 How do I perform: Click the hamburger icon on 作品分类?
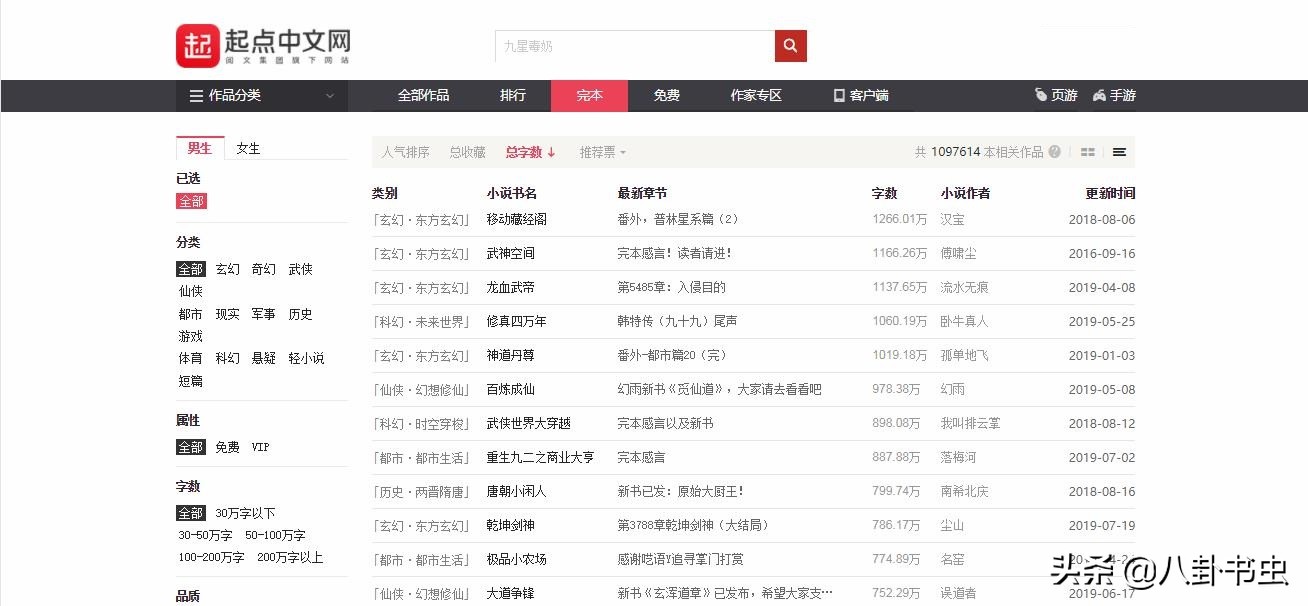point(197,95)
